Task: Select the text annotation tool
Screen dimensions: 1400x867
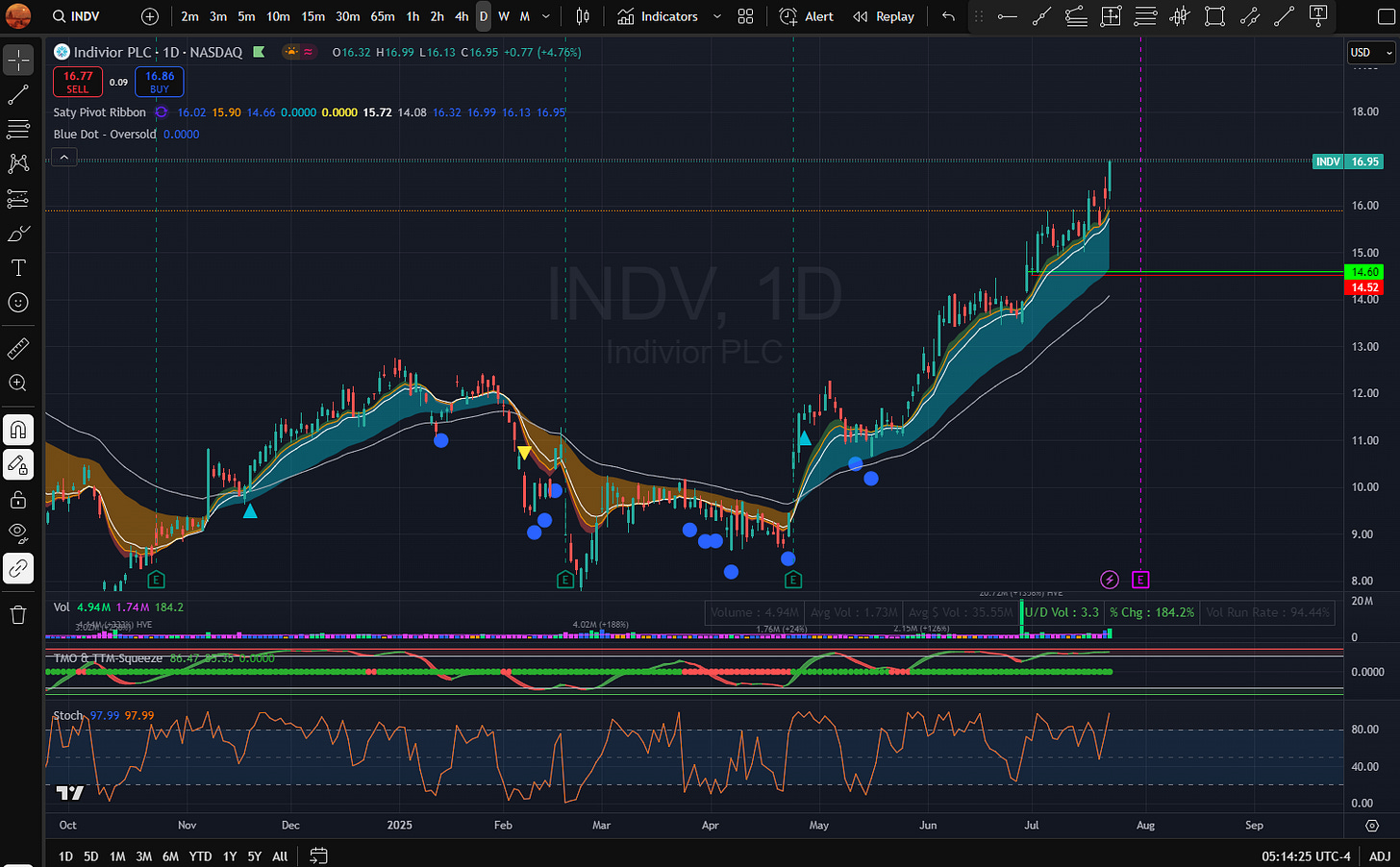Action: coord(18,268)
